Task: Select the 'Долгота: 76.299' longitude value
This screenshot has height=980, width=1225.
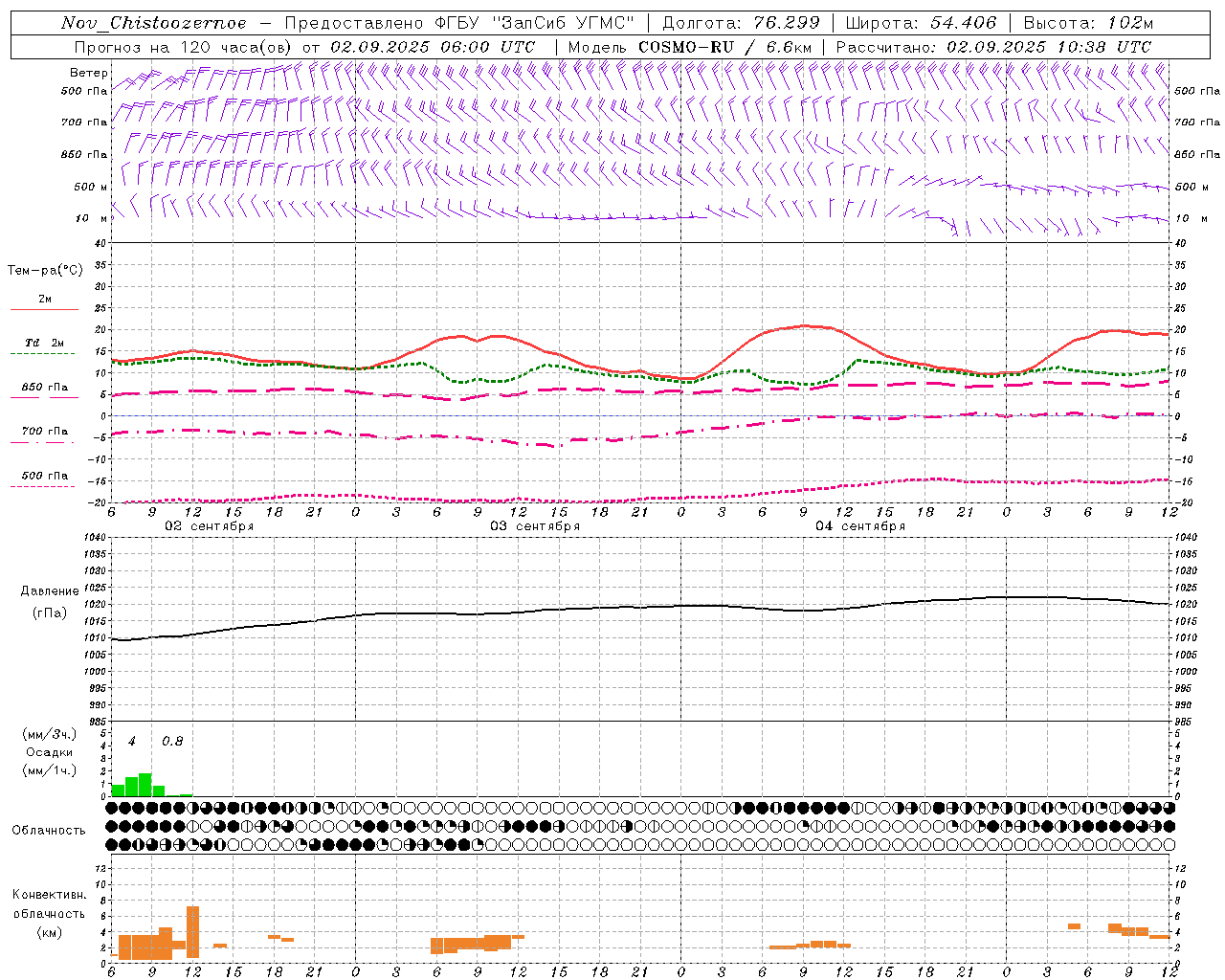Action: coord(741,23)
